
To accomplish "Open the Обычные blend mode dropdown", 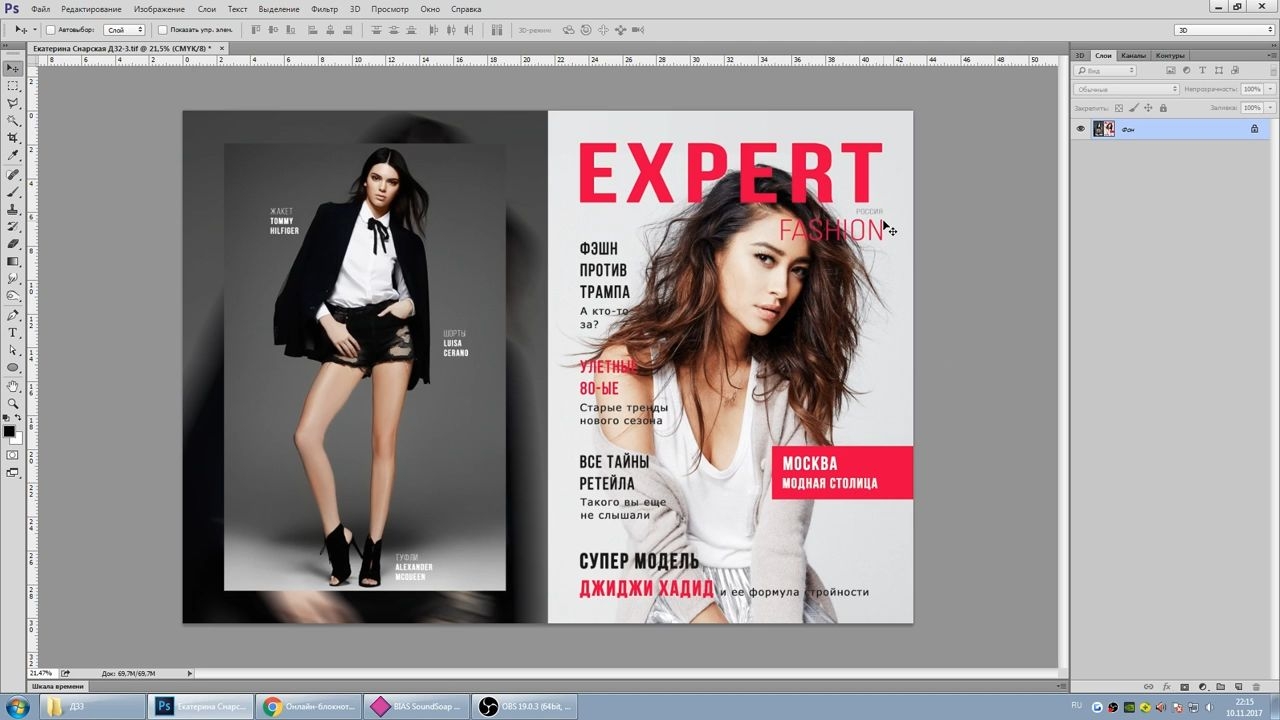I will point(1127,89).
